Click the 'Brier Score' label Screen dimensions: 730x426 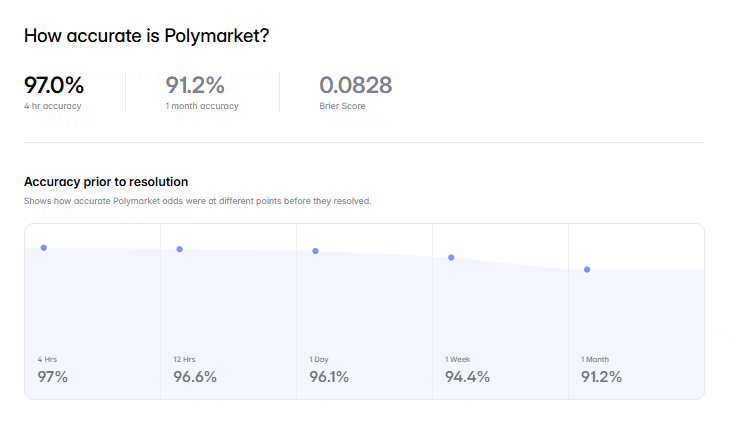click(x=342, y=106)
